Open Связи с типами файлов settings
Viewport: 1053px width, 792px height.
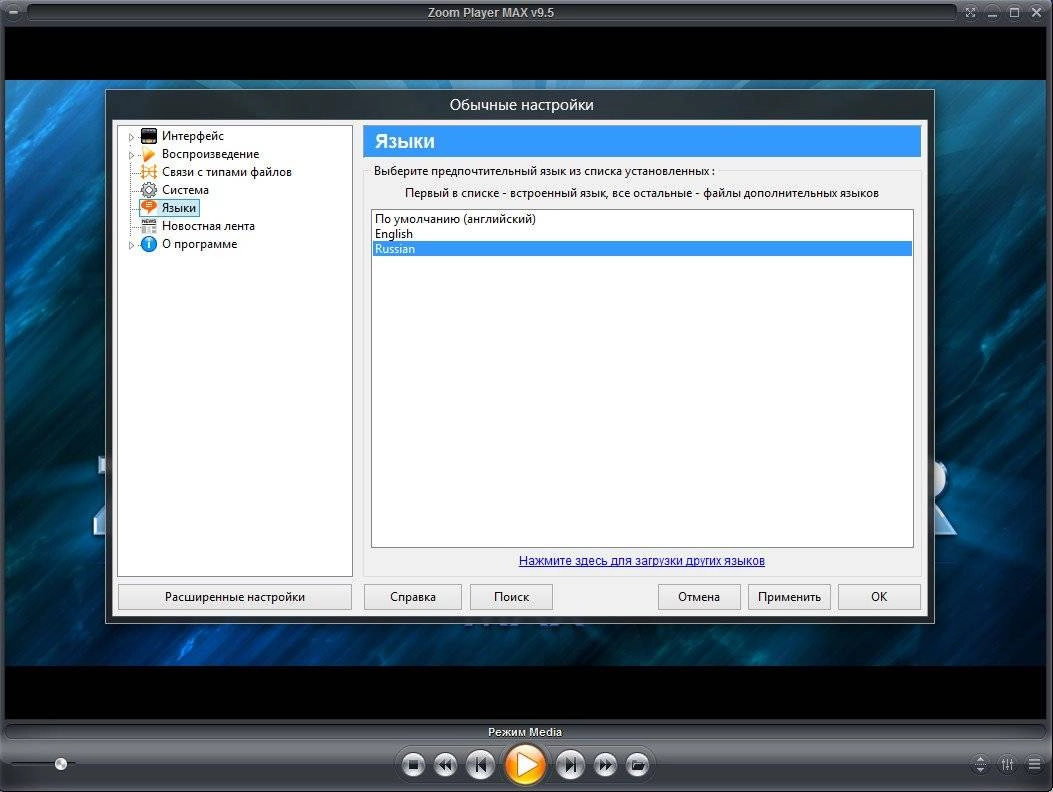[x=226, y=172]
